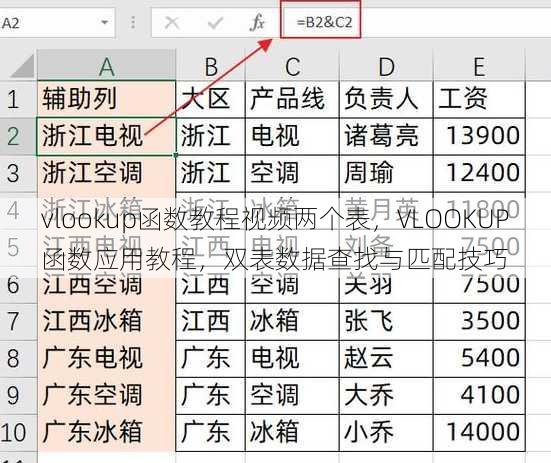Click the salary cell 14000

pos(479,432)
